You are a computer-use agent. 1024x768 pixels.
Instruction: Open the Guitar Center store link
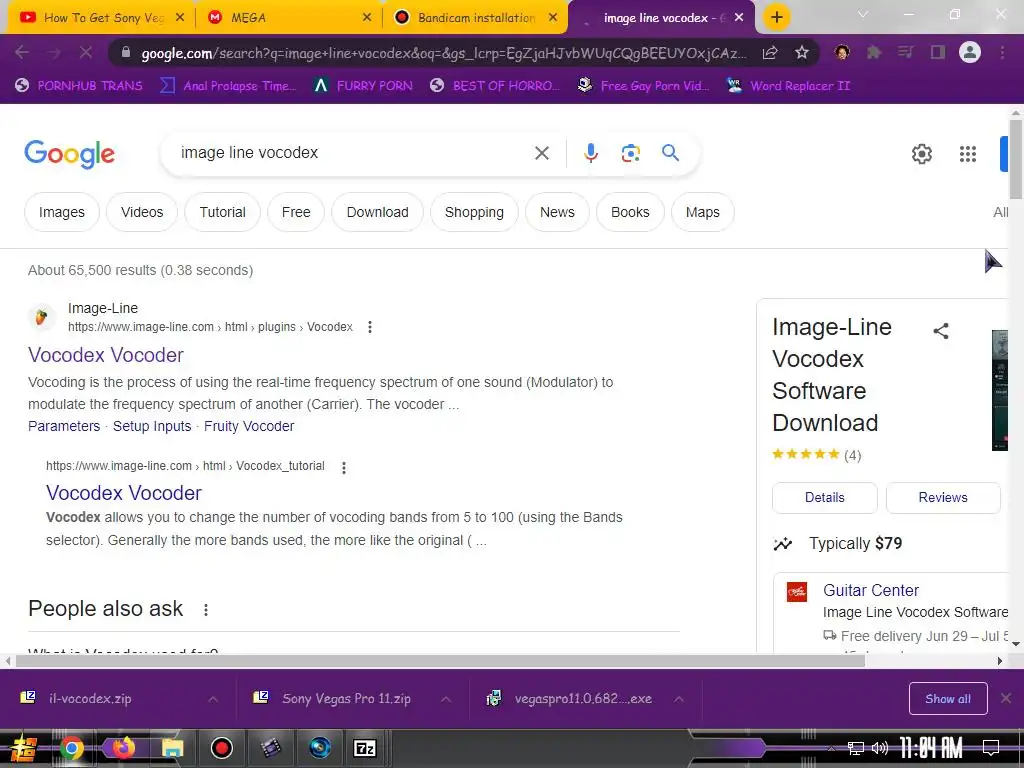[x=871, y=590]
